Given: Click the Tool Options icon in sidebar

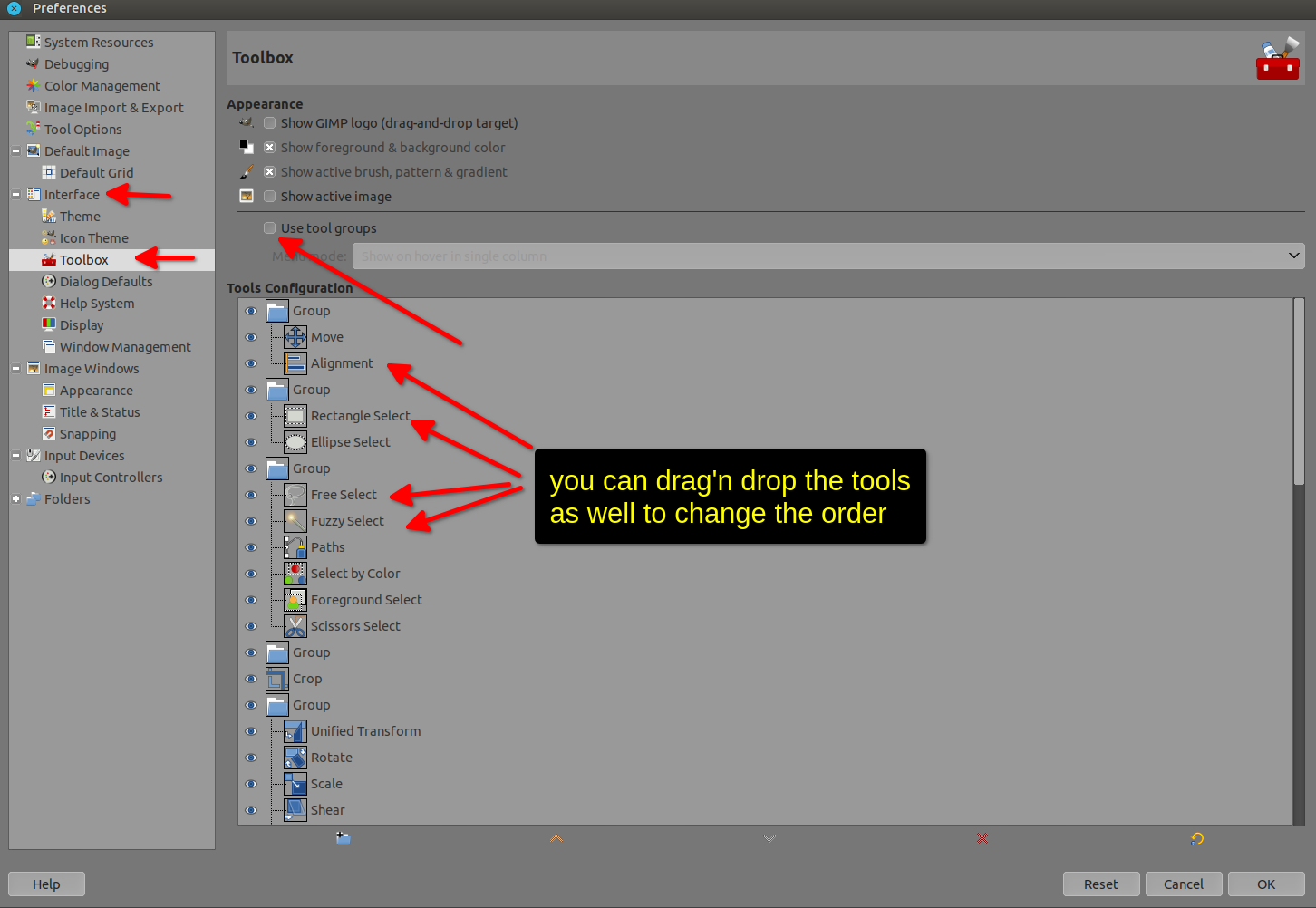Looking at the screenshot, I should [34, 129].
